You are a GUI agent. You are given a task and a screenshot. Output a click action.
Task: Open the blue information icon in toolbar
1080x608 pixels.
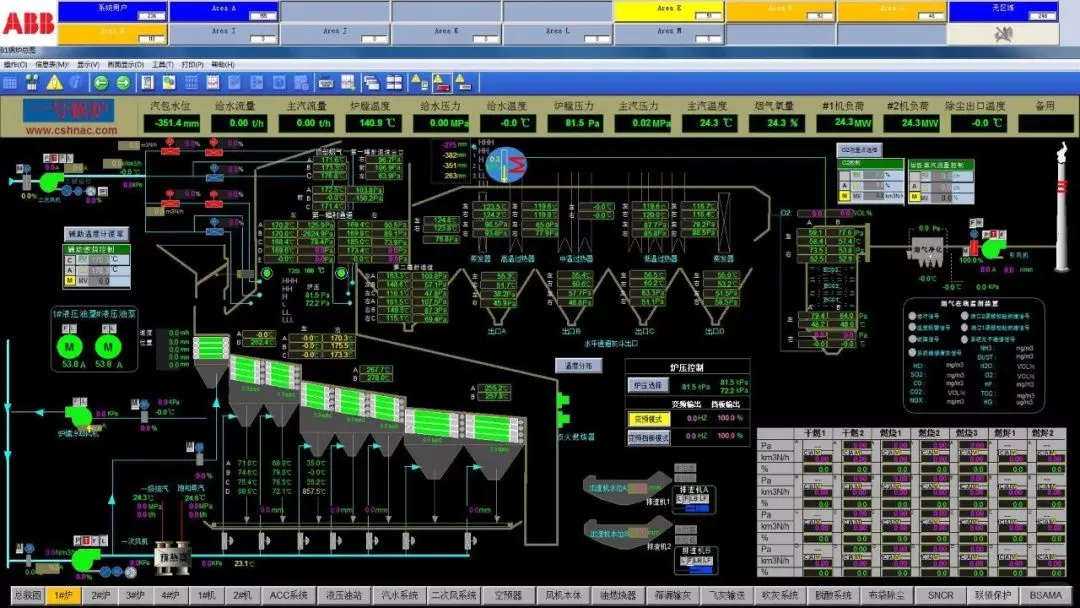(76, 83)
